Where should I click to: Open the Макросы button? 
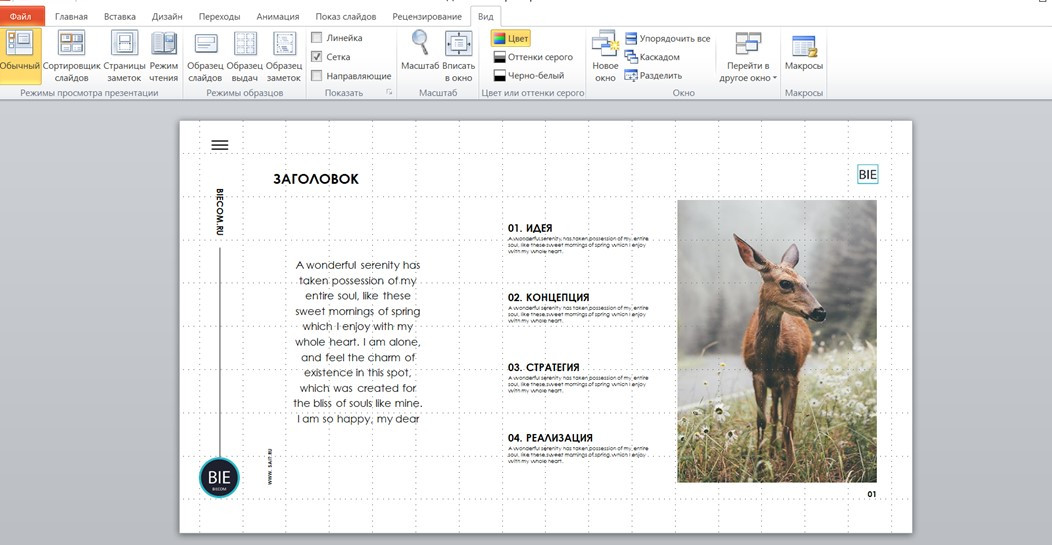(804, 54)
